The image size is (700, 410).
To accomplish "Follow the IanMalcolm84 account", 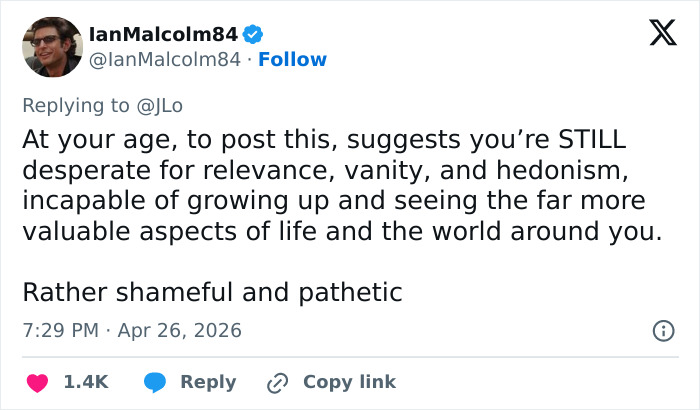I will coord(292,60).
